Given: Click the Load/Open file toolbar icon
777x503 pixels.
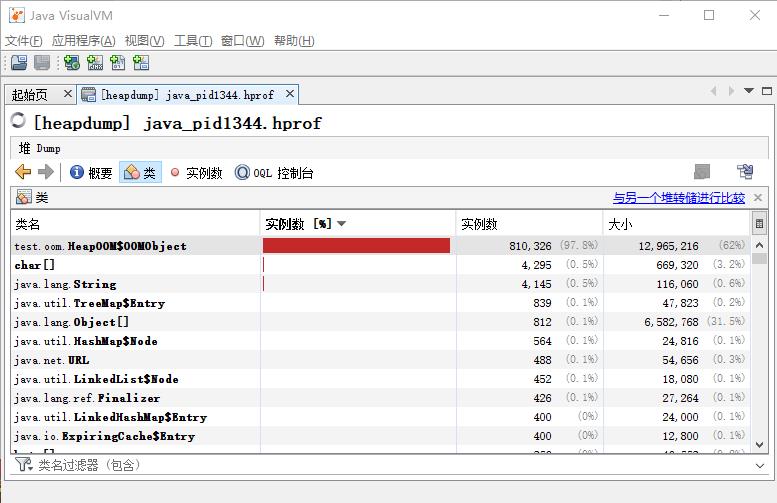Looking at the screenshot, I should [19, 63].
